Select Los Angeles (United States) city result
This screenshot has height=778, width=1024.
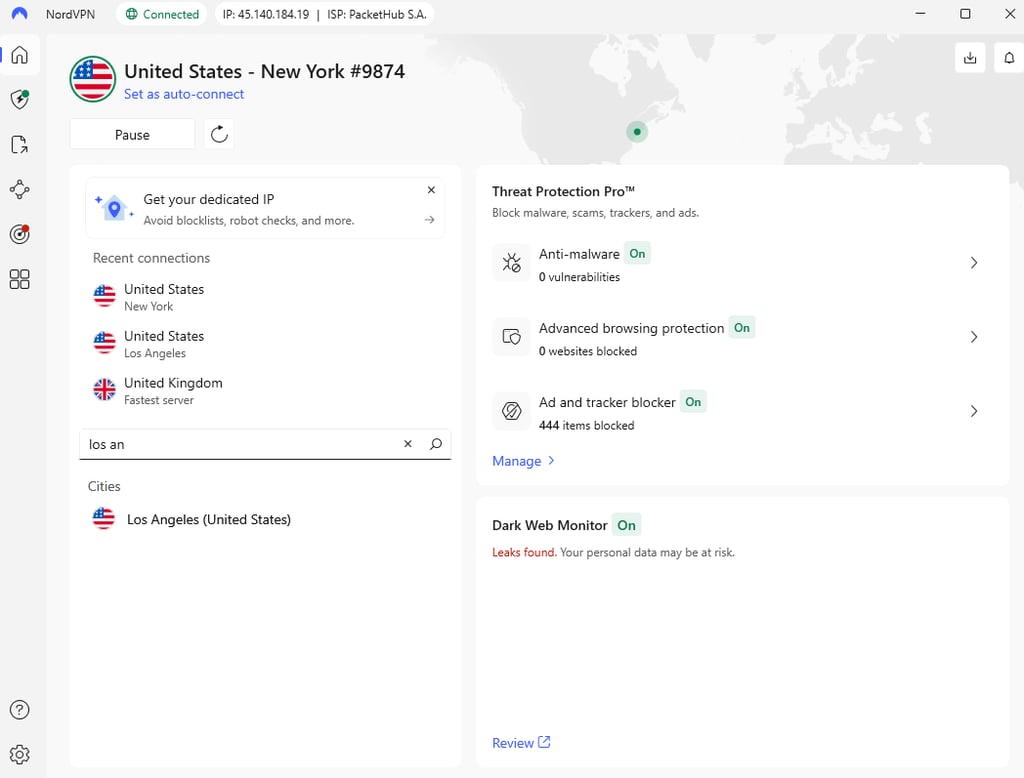point(265,519)
